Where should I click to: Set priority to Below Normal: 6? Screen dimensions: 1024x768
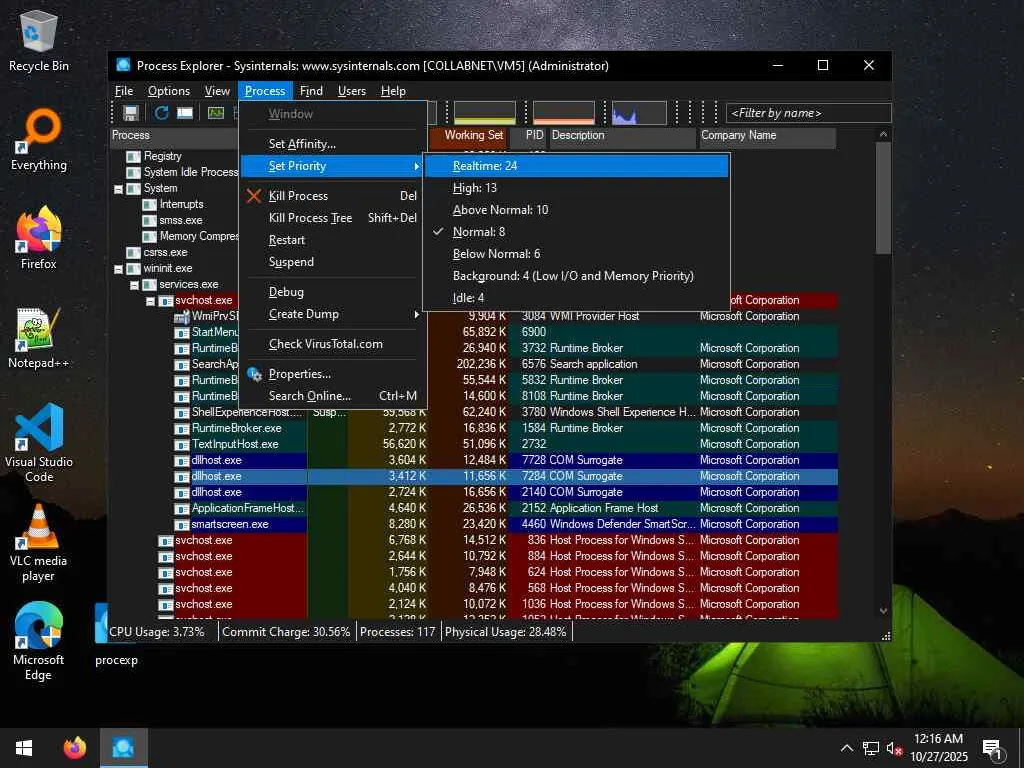point(576,254)
